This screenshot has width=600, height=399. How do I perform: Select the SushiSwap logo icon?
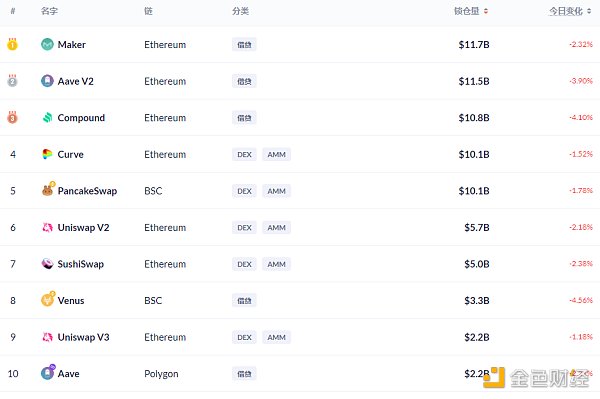pyautogui.click(x=47, y=264)
